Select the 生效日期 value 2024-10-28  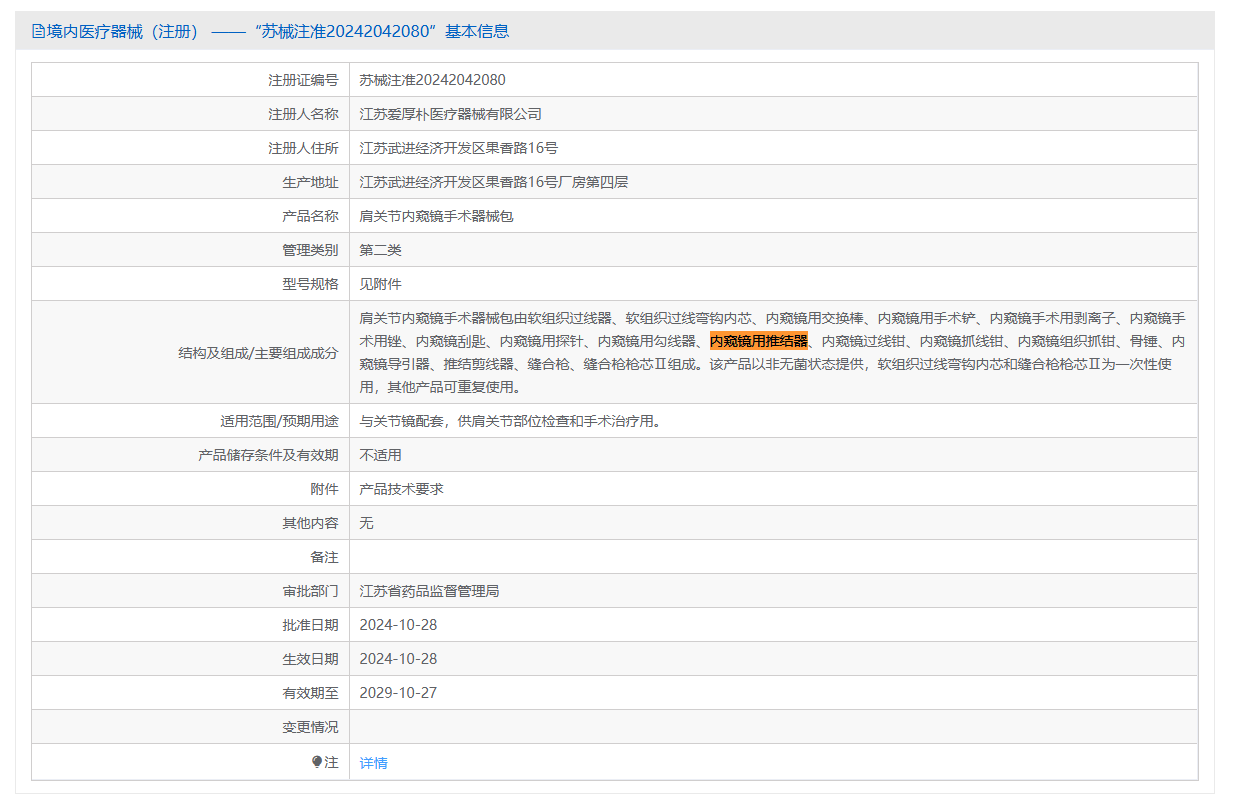tap(398, 659)
